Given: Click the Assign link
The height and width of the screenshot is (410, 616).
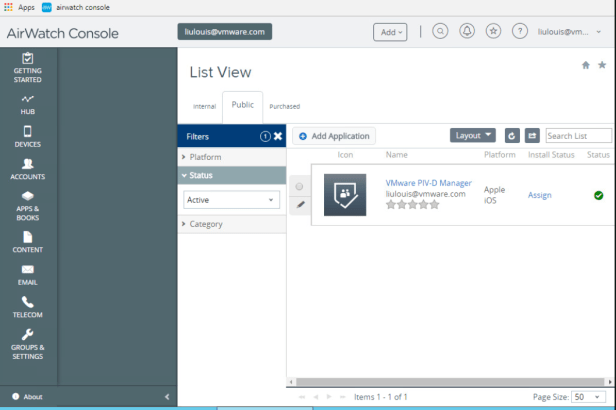Looking at the screenshot, I should [x=539, y=195].
